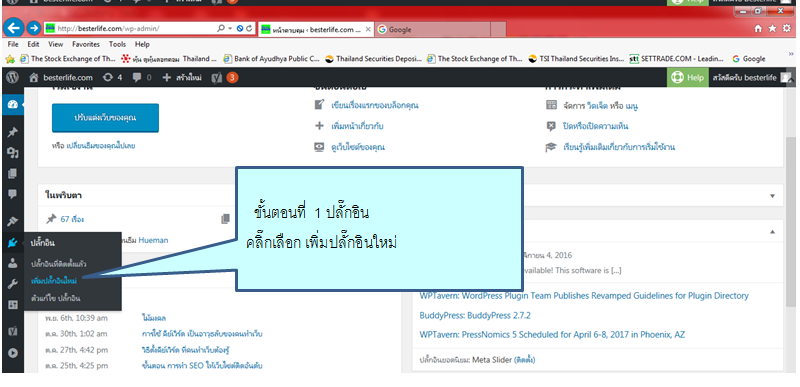The height and width of the screenshot is (387, 800).
Task: Open the address bar dropdown arrow
Action: pos(230,29)
